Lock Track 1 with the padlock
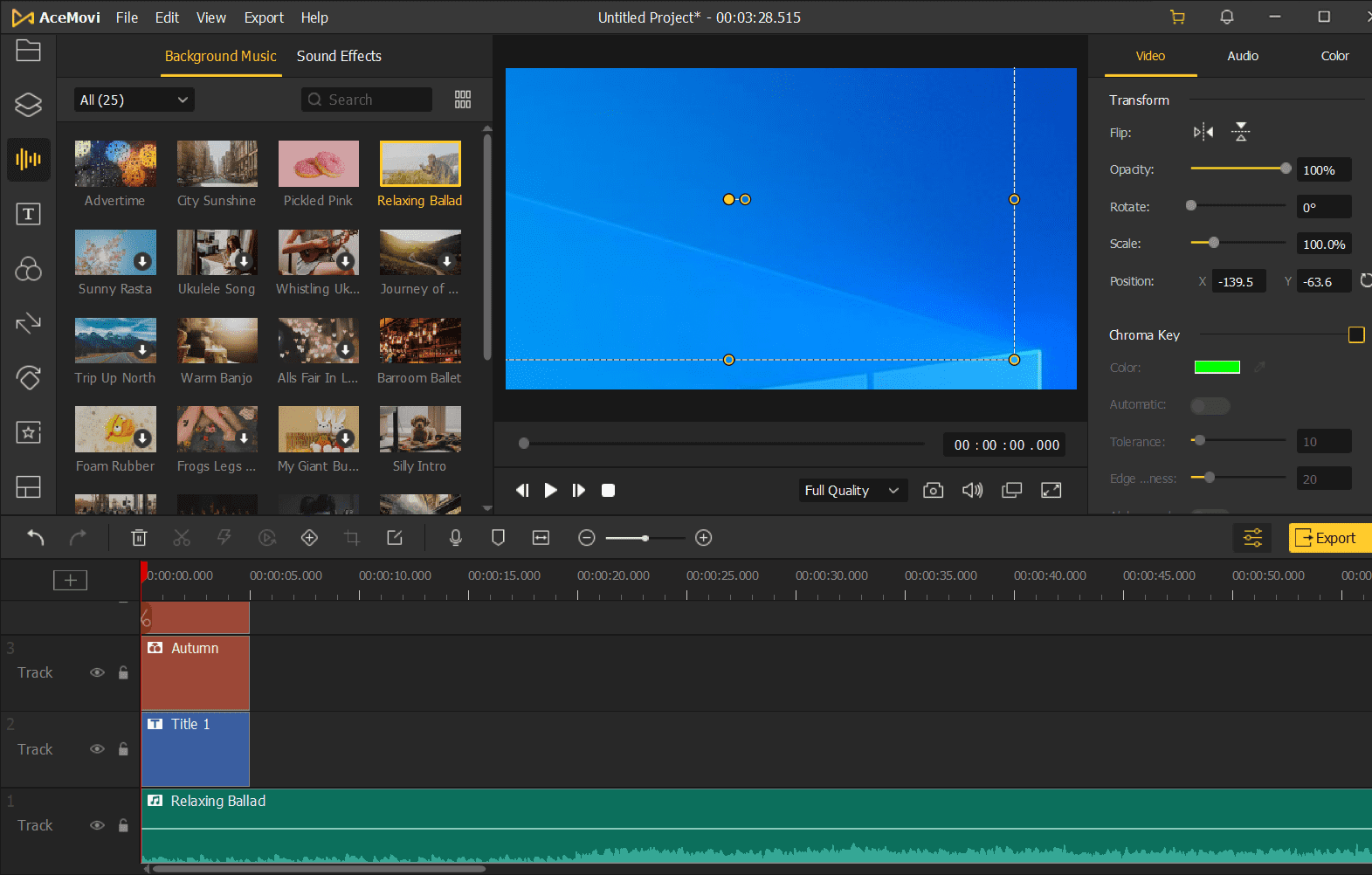 [x=123, y=825]
